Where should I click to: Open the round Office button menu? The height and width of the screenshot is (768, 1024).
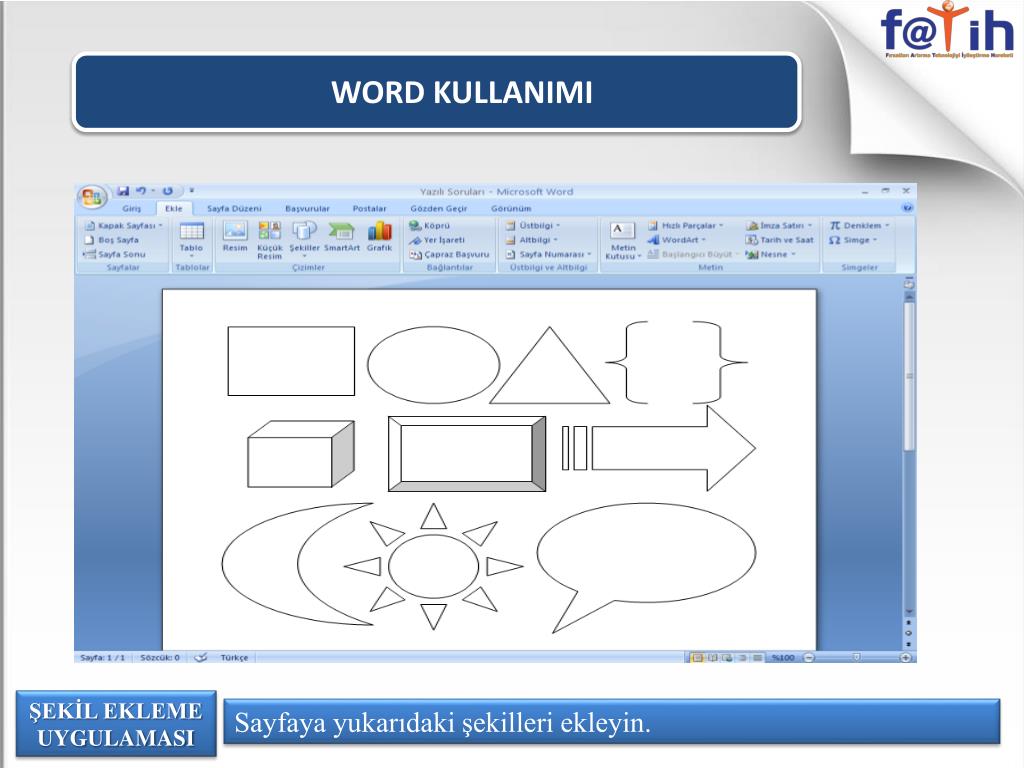[91, 197]
